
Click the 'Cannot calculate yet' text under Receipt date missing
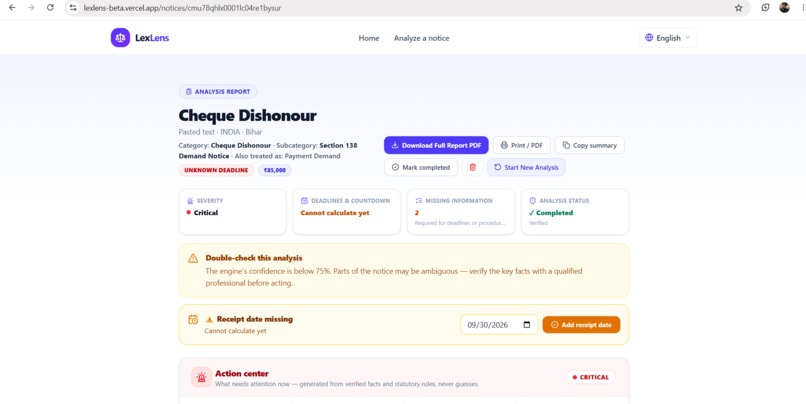pyautogui.click(x=235, y=331)
